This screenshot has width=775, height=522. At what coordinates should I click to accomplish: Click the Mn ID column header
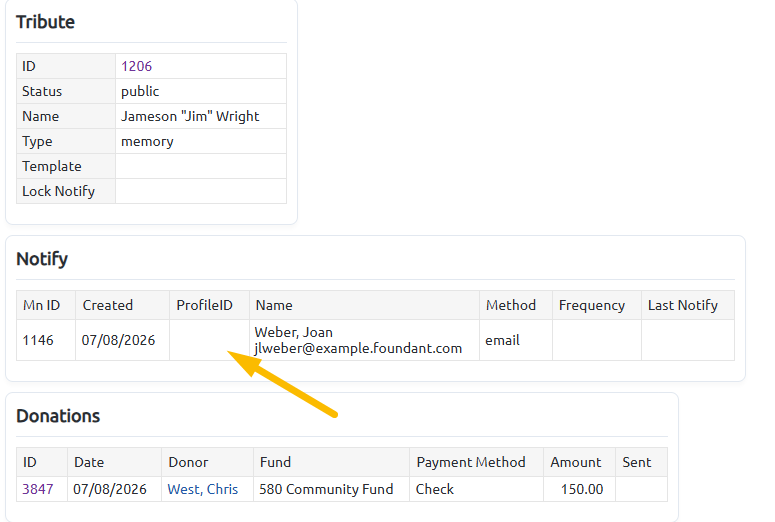[46, 305]
